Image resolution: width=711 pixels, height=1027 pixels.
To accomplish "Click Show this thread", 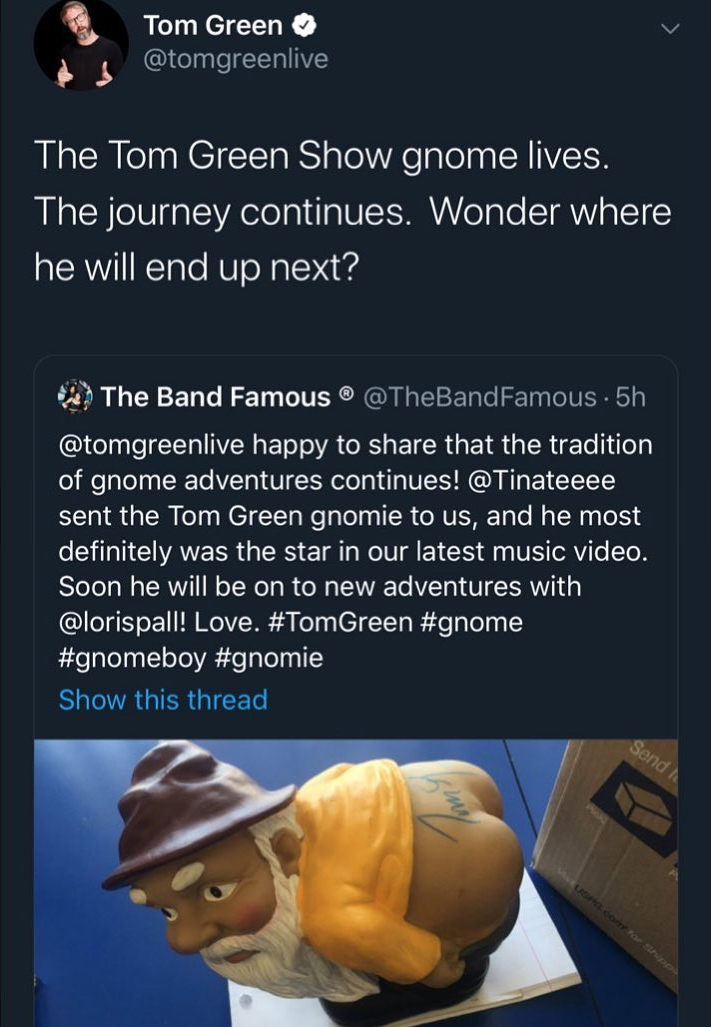I will tap(163, 700).
